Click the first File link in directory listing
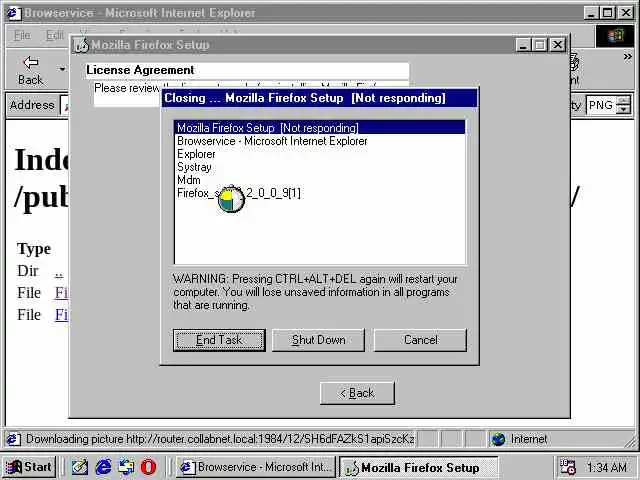Image resolution: width=640 pixels, height=480 pixels. click(x=62, y=293)
